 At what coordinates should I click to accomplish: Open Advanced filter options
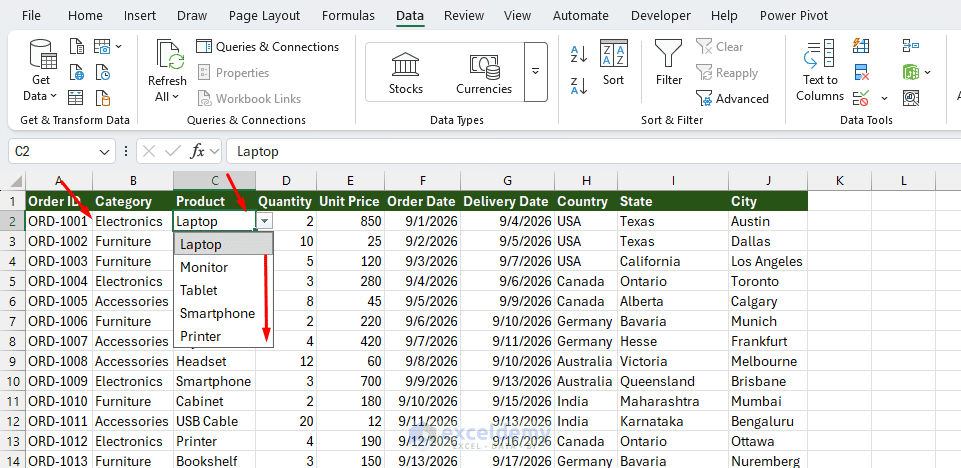732,99
